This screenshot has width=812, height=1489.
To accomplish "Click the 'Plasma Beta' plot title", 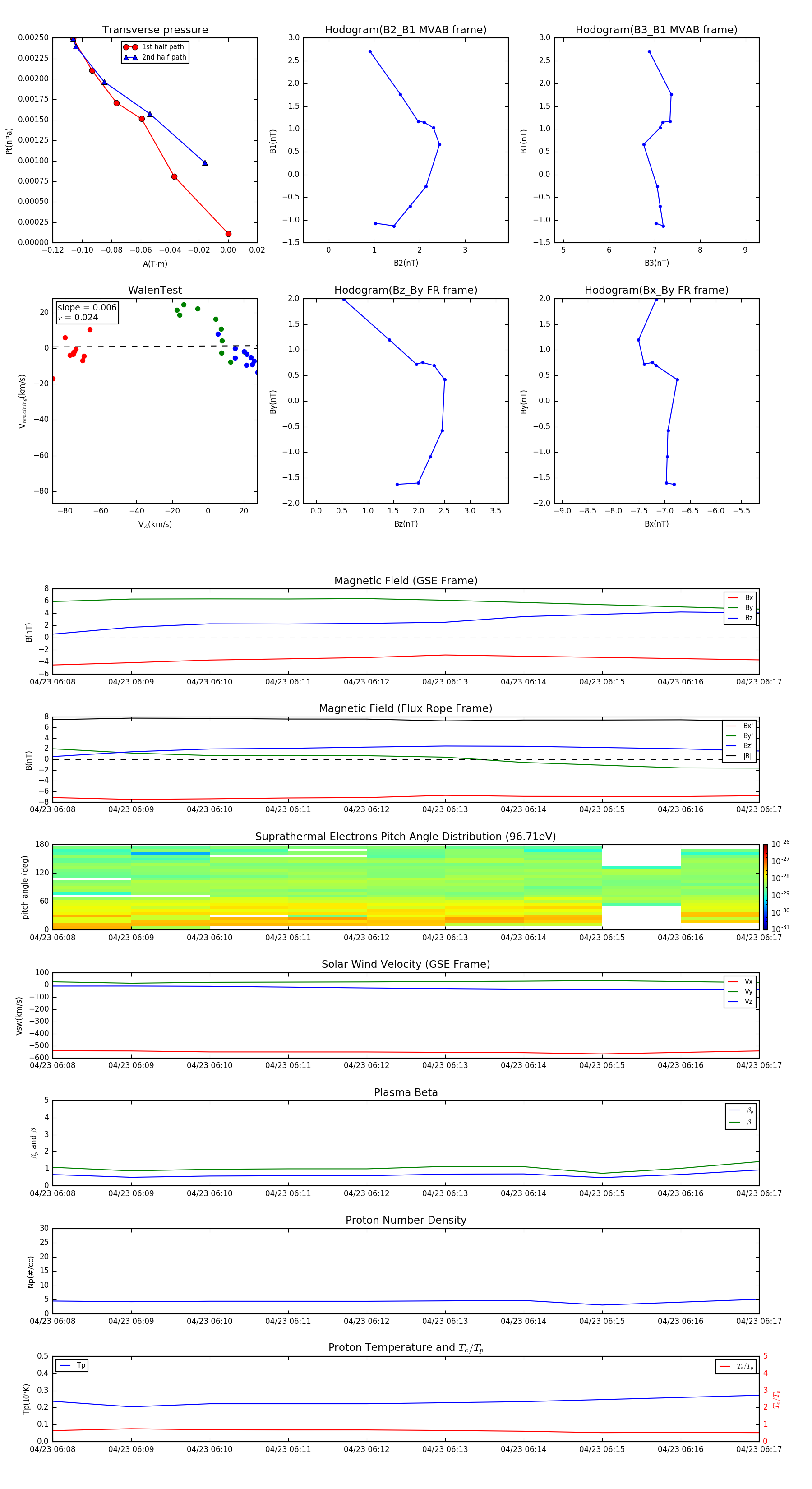I will click(406, 1092).
